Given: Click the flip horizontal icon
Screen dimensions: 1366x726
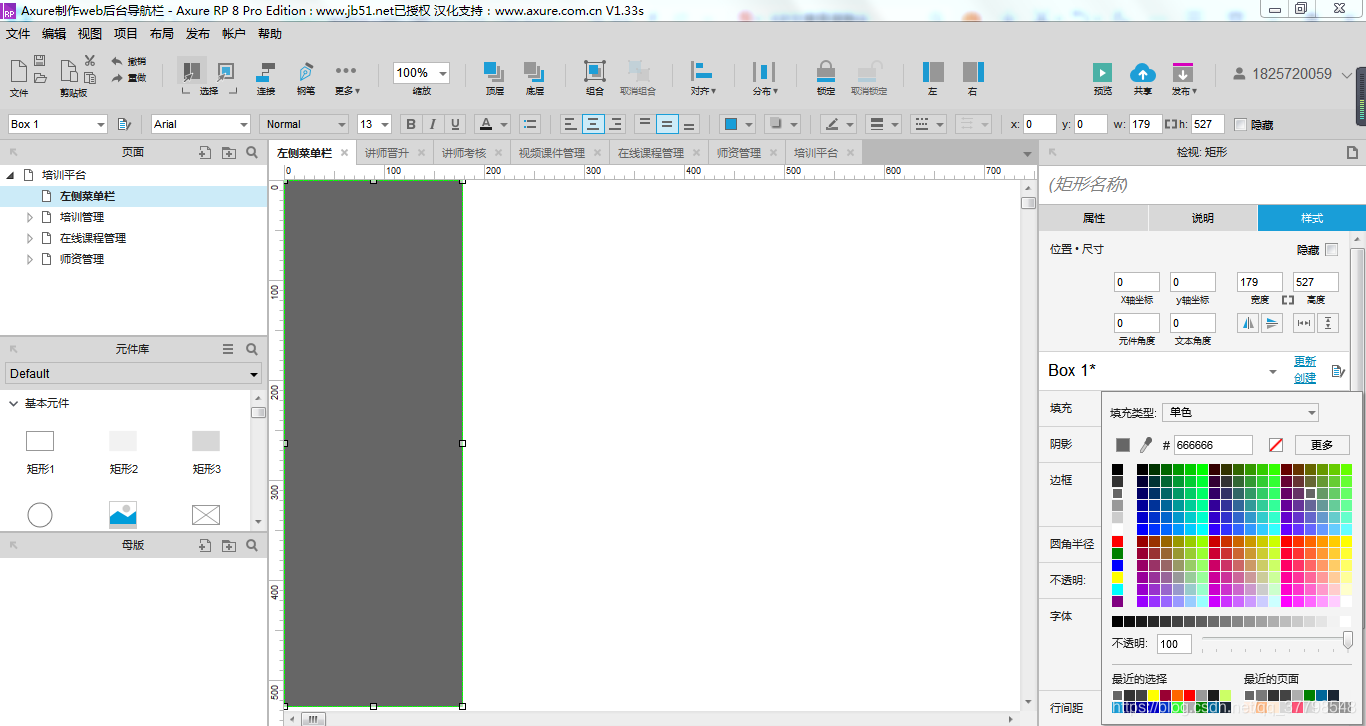Looking at the screenshot, I should point(1248,323).
